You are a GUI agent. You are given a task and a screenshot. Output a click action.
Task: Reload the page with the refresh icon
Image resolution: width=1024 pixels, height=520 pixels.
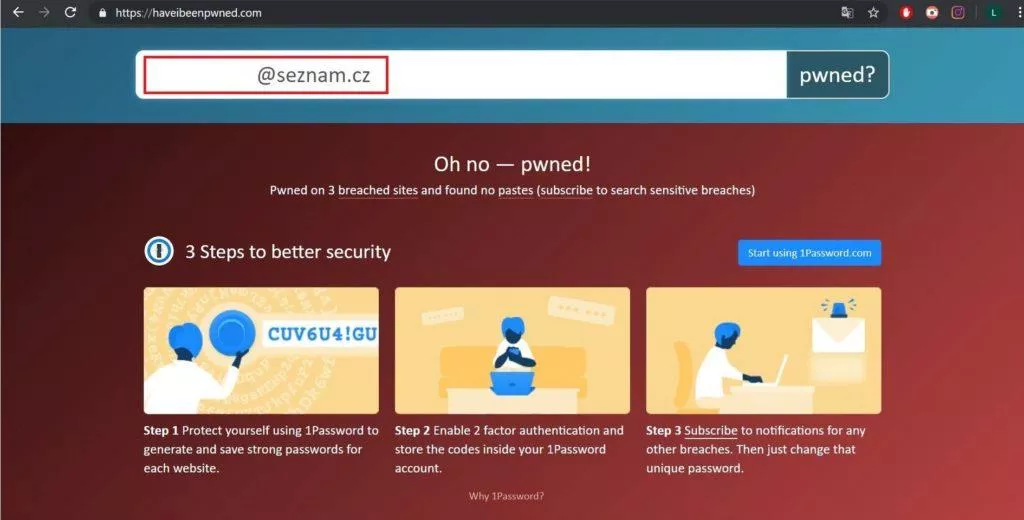[71, 12]
